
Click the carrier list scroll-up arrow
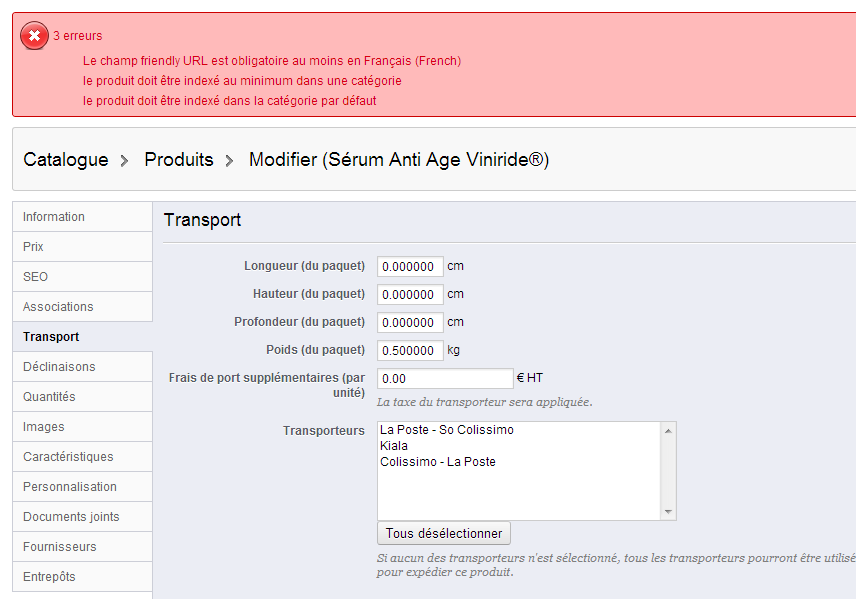pos(668,431)
